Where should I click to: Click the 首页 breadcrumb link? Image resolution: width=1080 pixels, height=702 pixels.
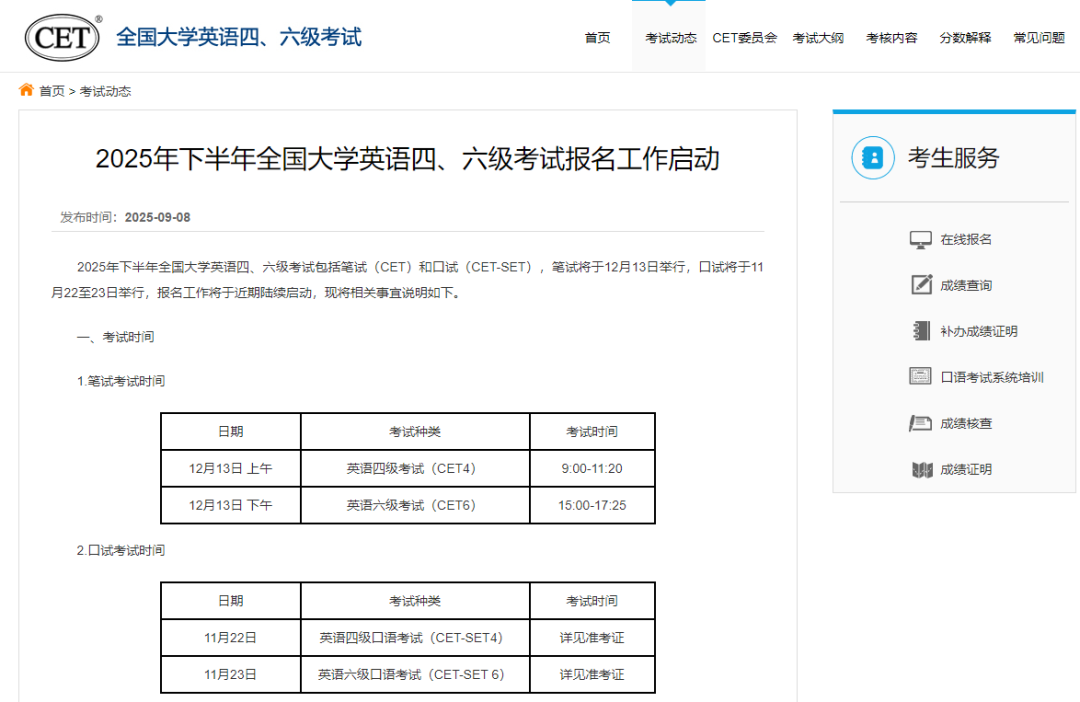[52, 91]
